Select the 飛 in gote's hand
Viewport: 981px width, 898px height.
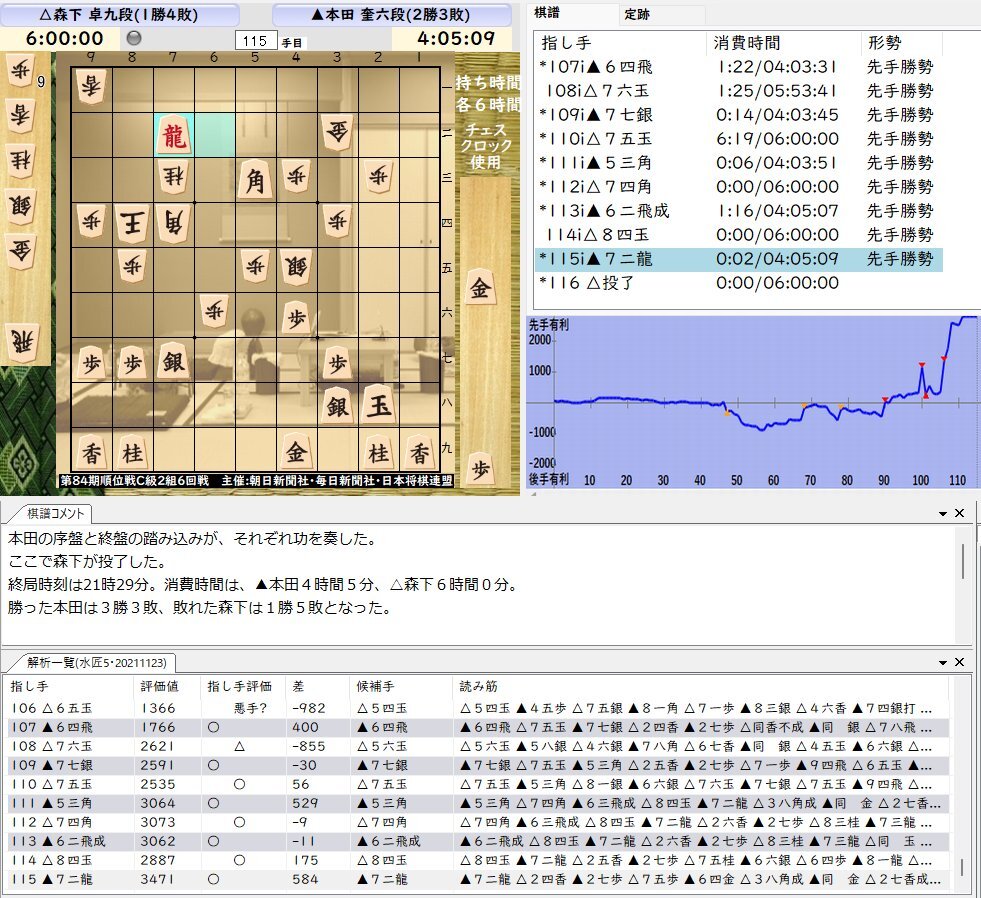click(22, 341)
